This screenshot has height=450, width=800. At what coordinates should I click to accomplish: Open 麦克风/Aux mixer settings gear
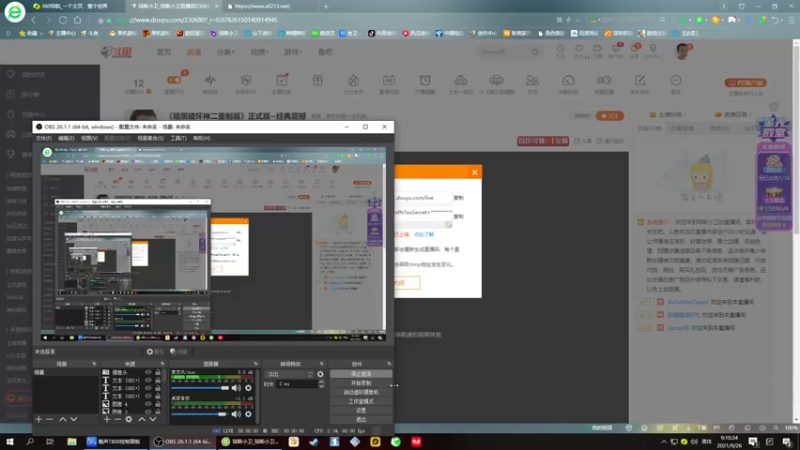coord(248,388)
